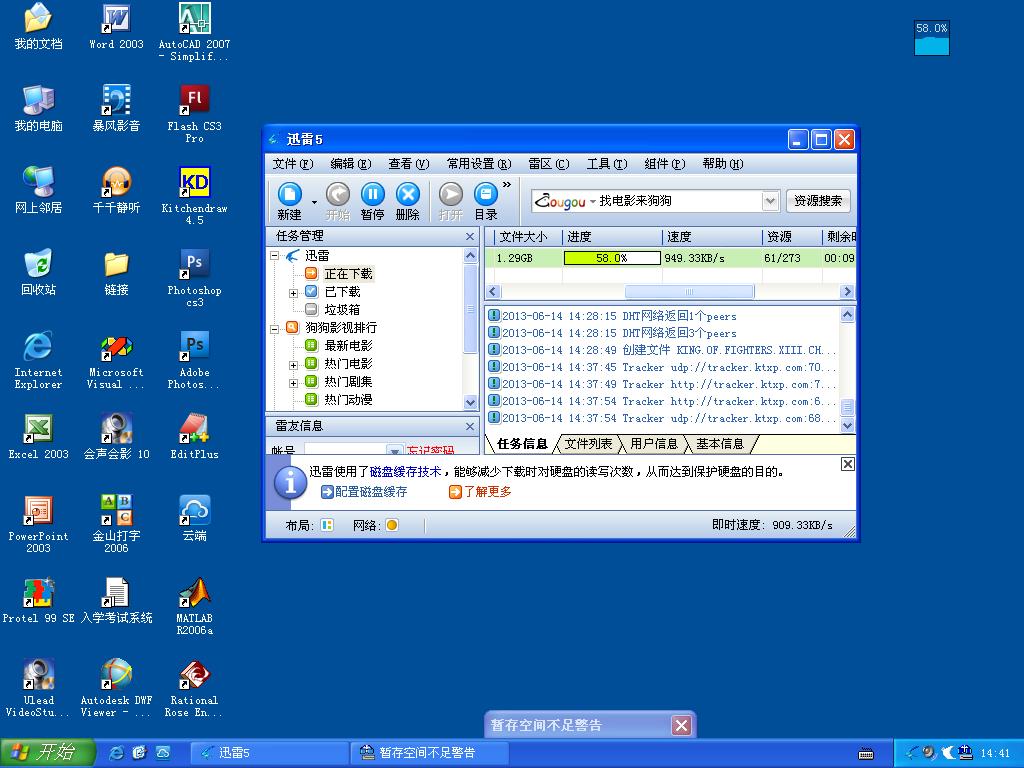The height and width of the screenshot is (768, 1024).
Task: Expand the 热门剧集 tree node
Action: [293, 383]
